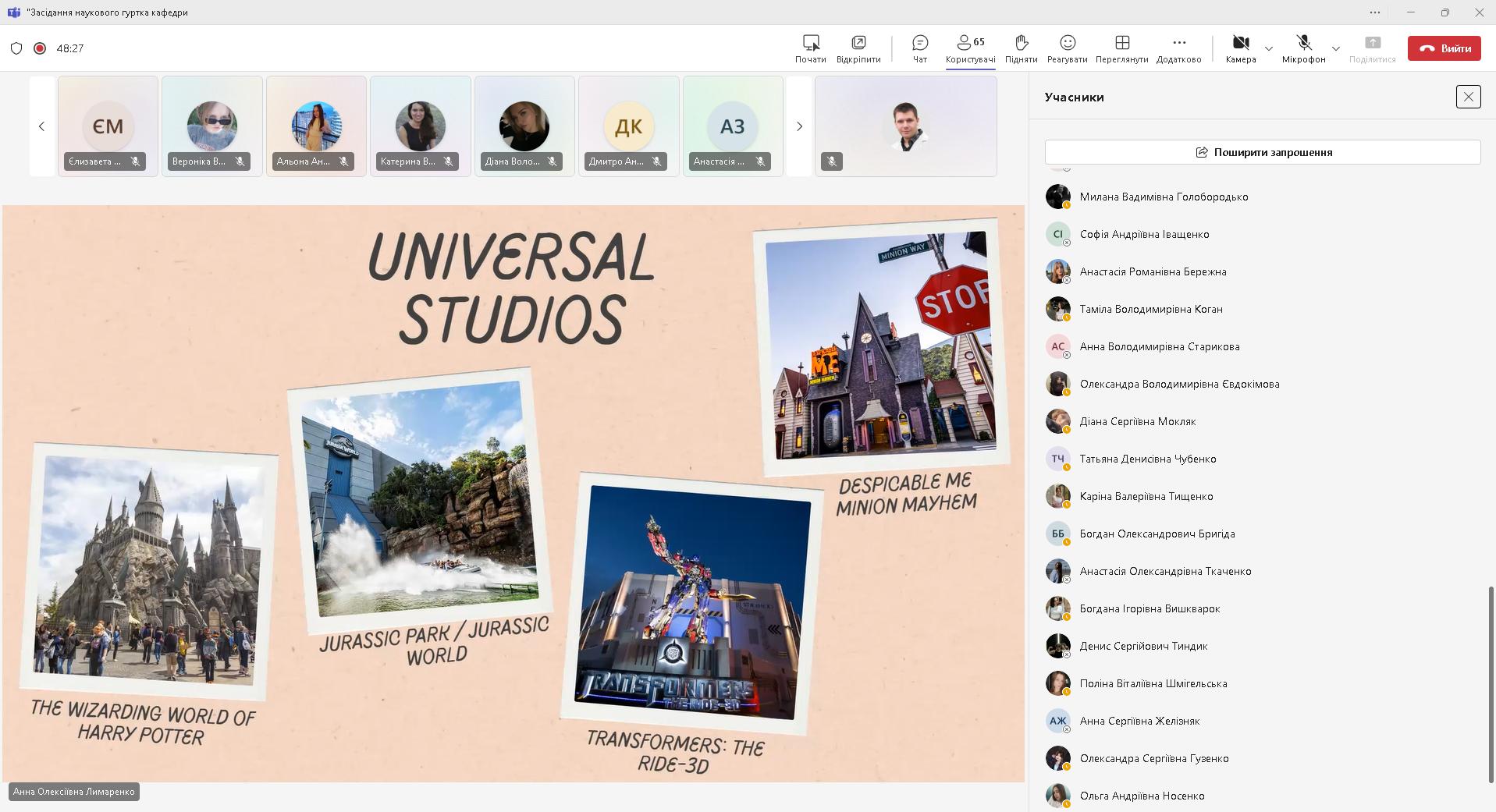Select the Катерина participant tile
The width and height of the screenshot is (1496, 812).
421,126
